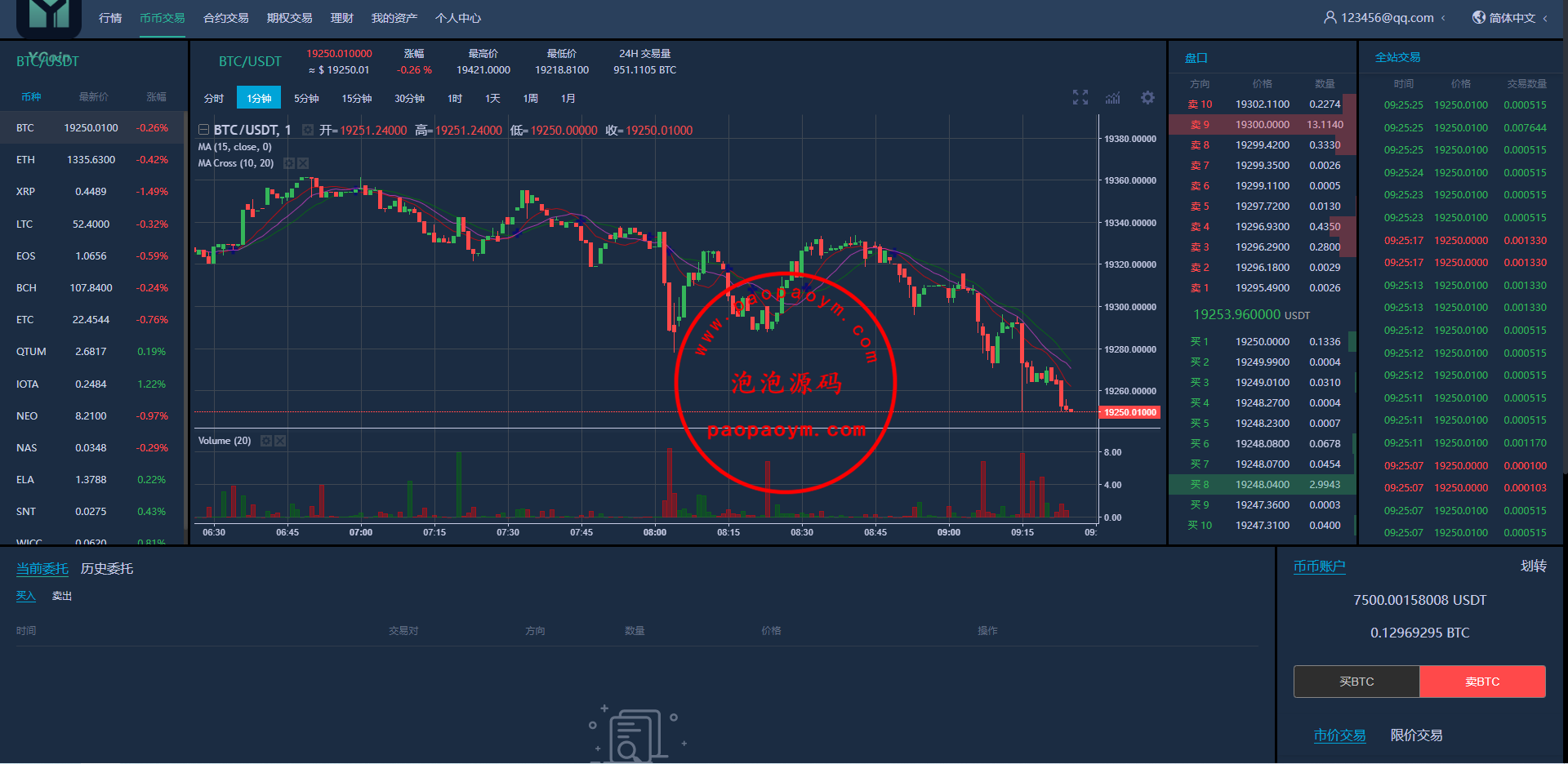Select the 1分钟 chart interval
This screenshot has width=1568, height=764.
(x=259, y=98)
